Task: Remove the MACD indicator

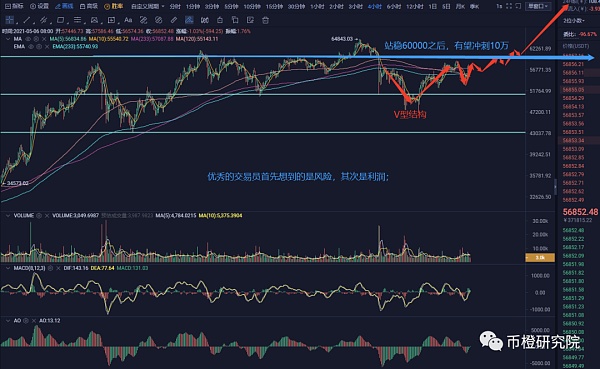Action: pos(58,268)
